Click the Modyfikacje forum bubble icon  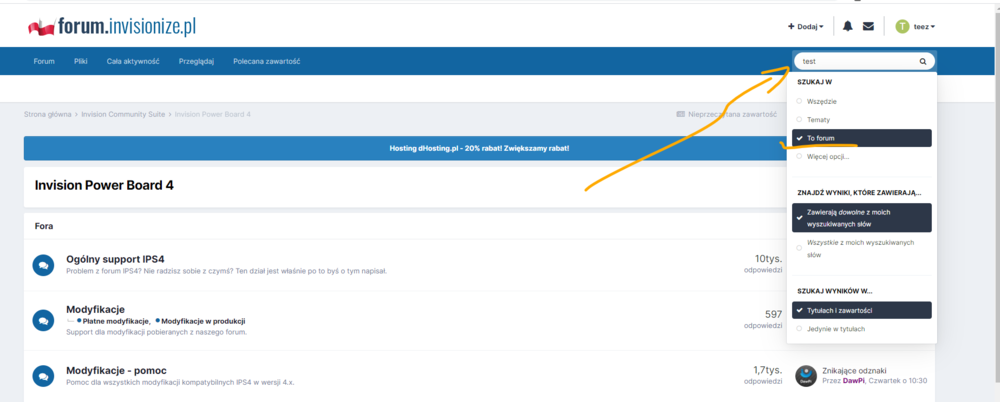coord(43,320)
